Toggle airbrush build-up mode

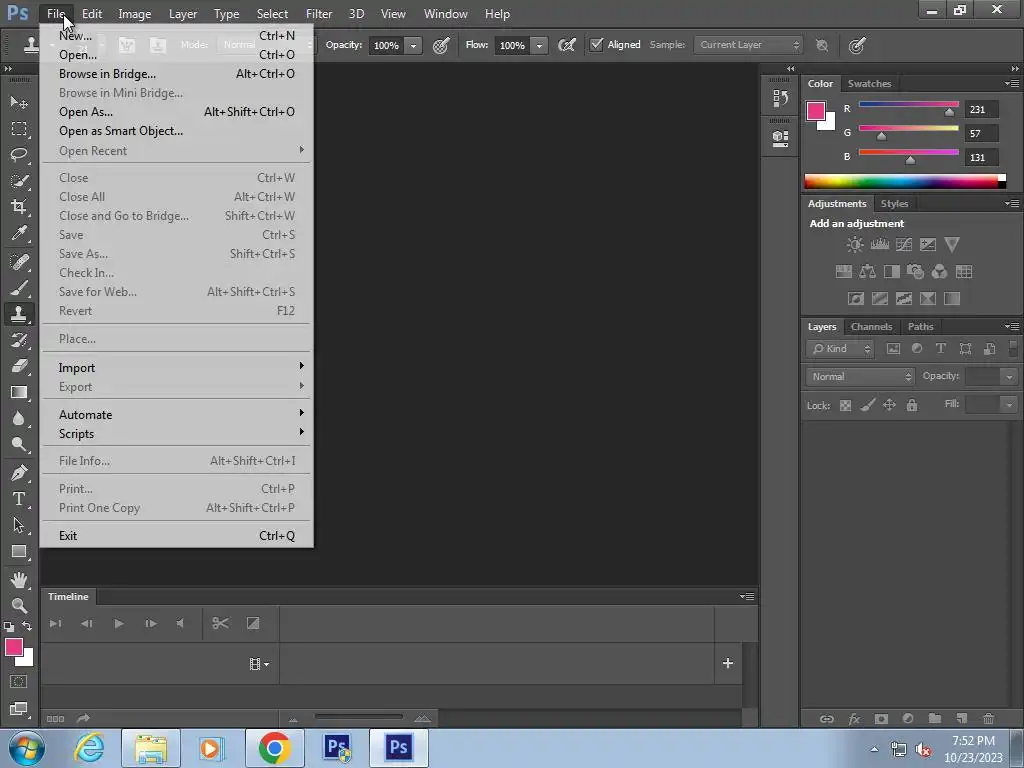pyautogui.click(x=567, y=45)
